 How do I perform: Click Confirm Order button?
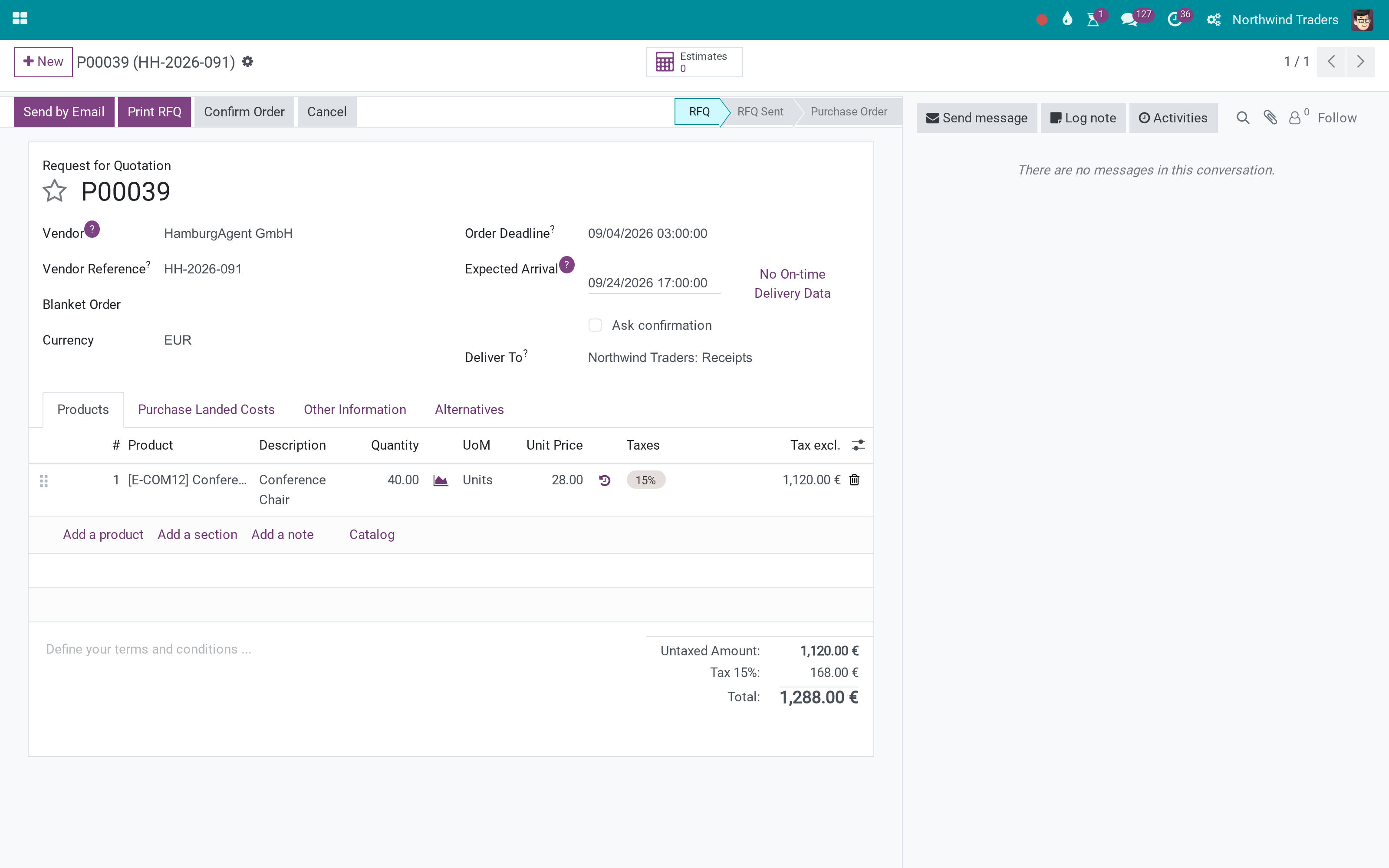point(244,112)
